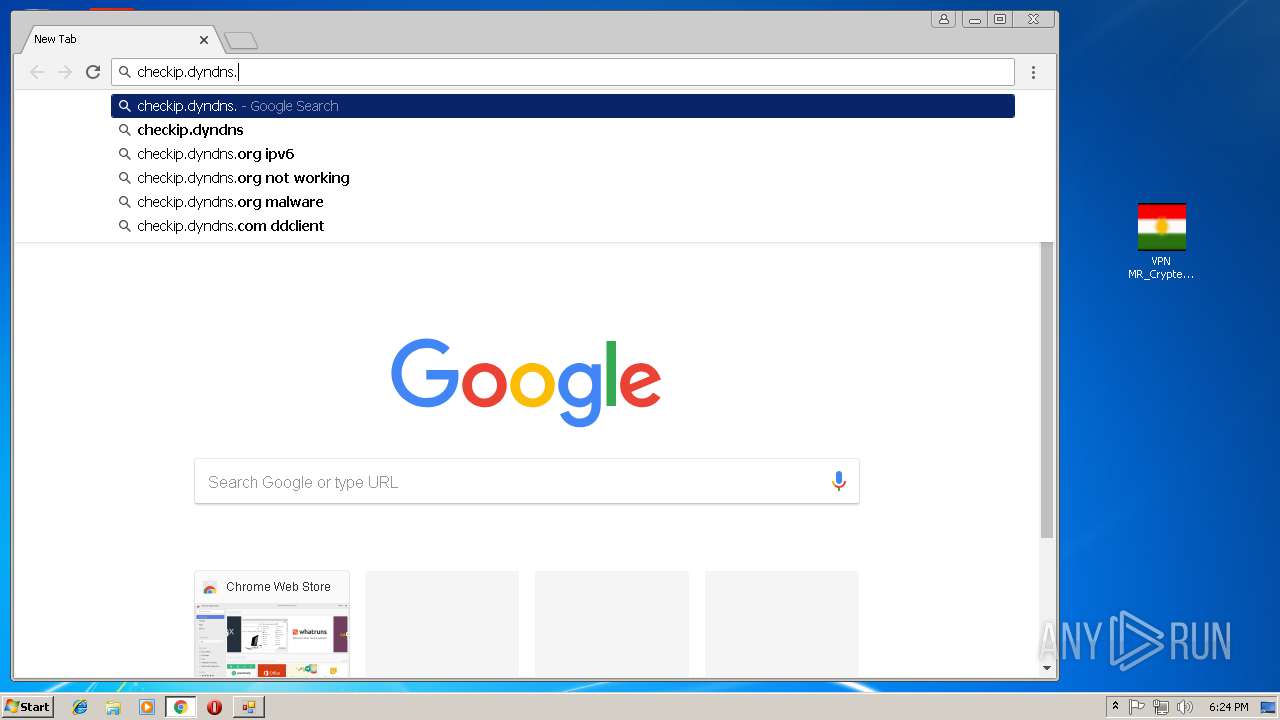Click the page vertical scrollbar
Screen dimensions: 1280x720
[1047, 390]
